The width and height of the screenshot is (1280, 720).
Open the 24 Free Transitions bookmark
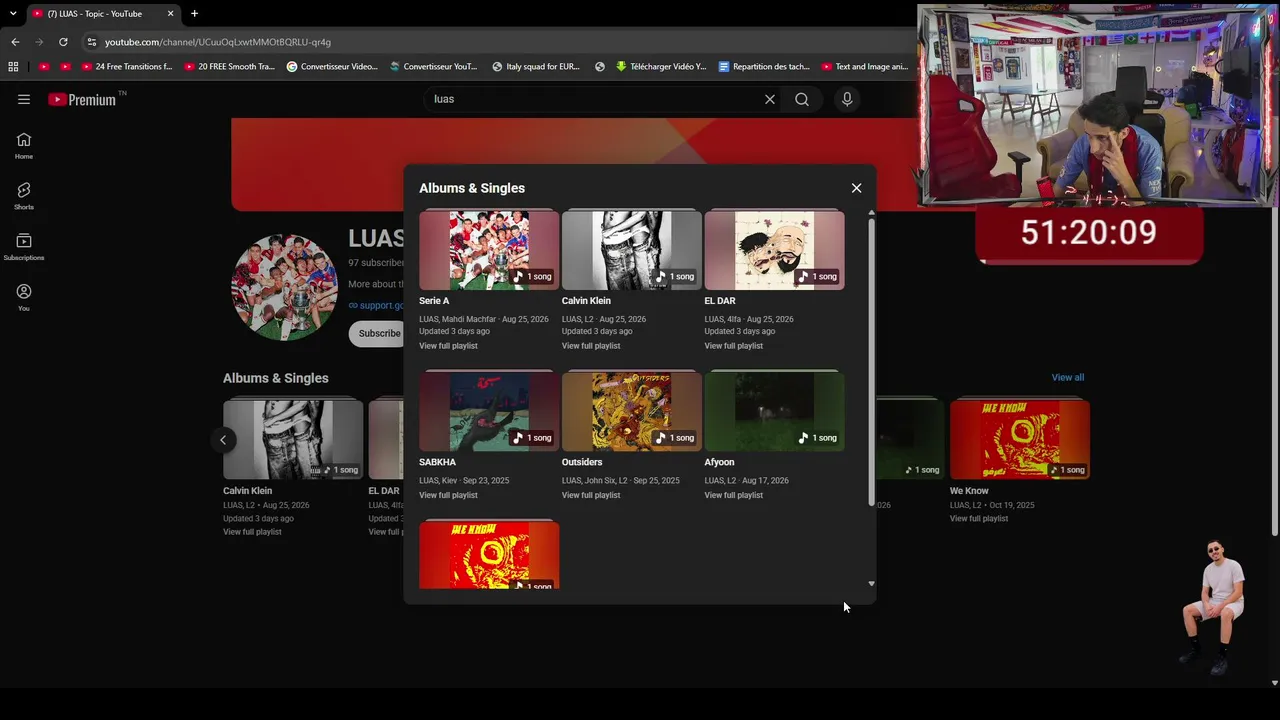pyautogui.click(x=127, y=67)
